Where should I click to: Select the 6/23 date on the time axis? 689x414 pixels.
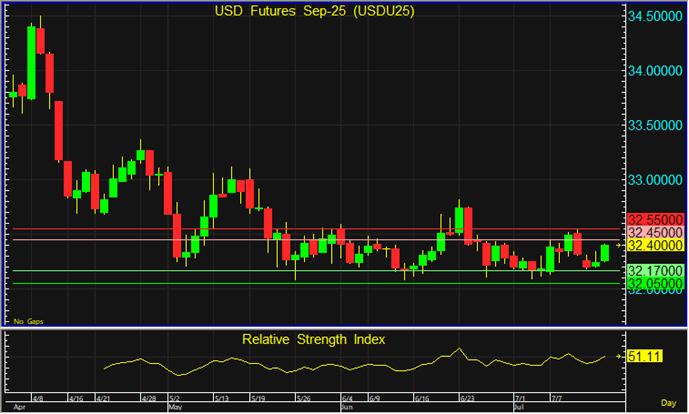[x=465, y=399]
